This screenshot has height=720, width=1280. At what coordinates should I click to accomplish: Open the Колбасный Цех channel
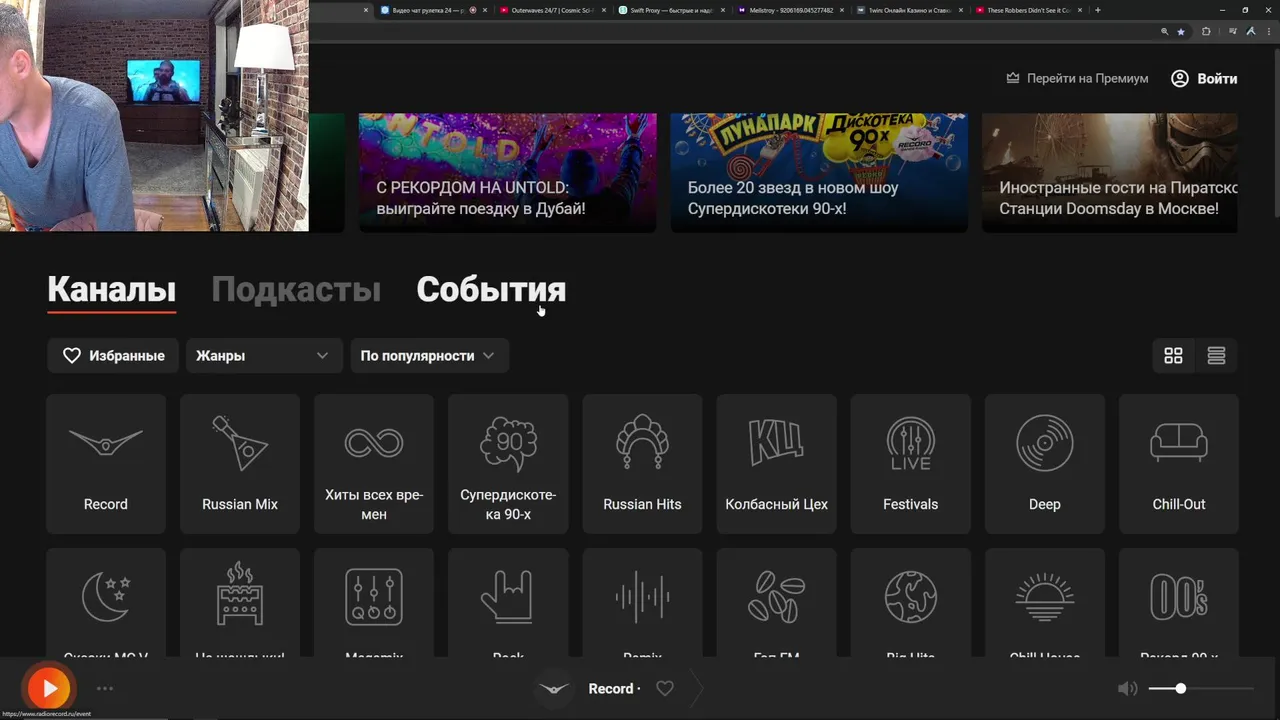point(776,463)
